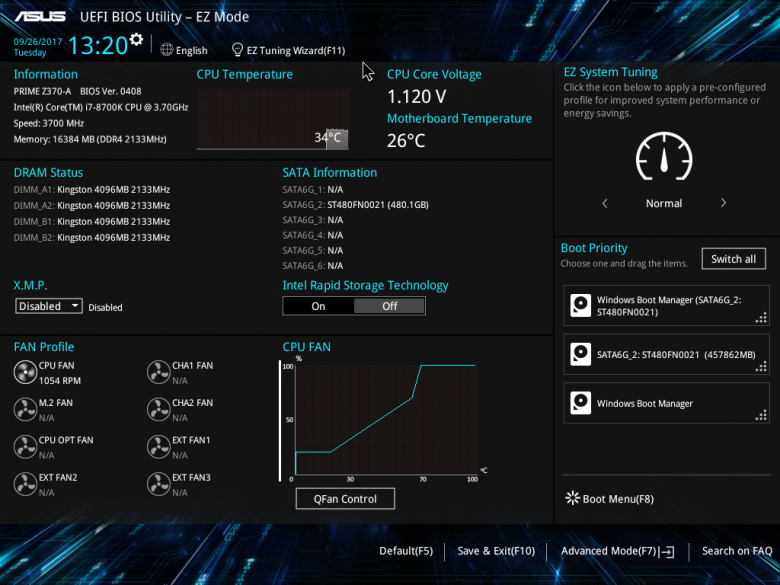Open QFan Control button
The width and height of the screenshot is (780, 585).
[x=345, y=498]
